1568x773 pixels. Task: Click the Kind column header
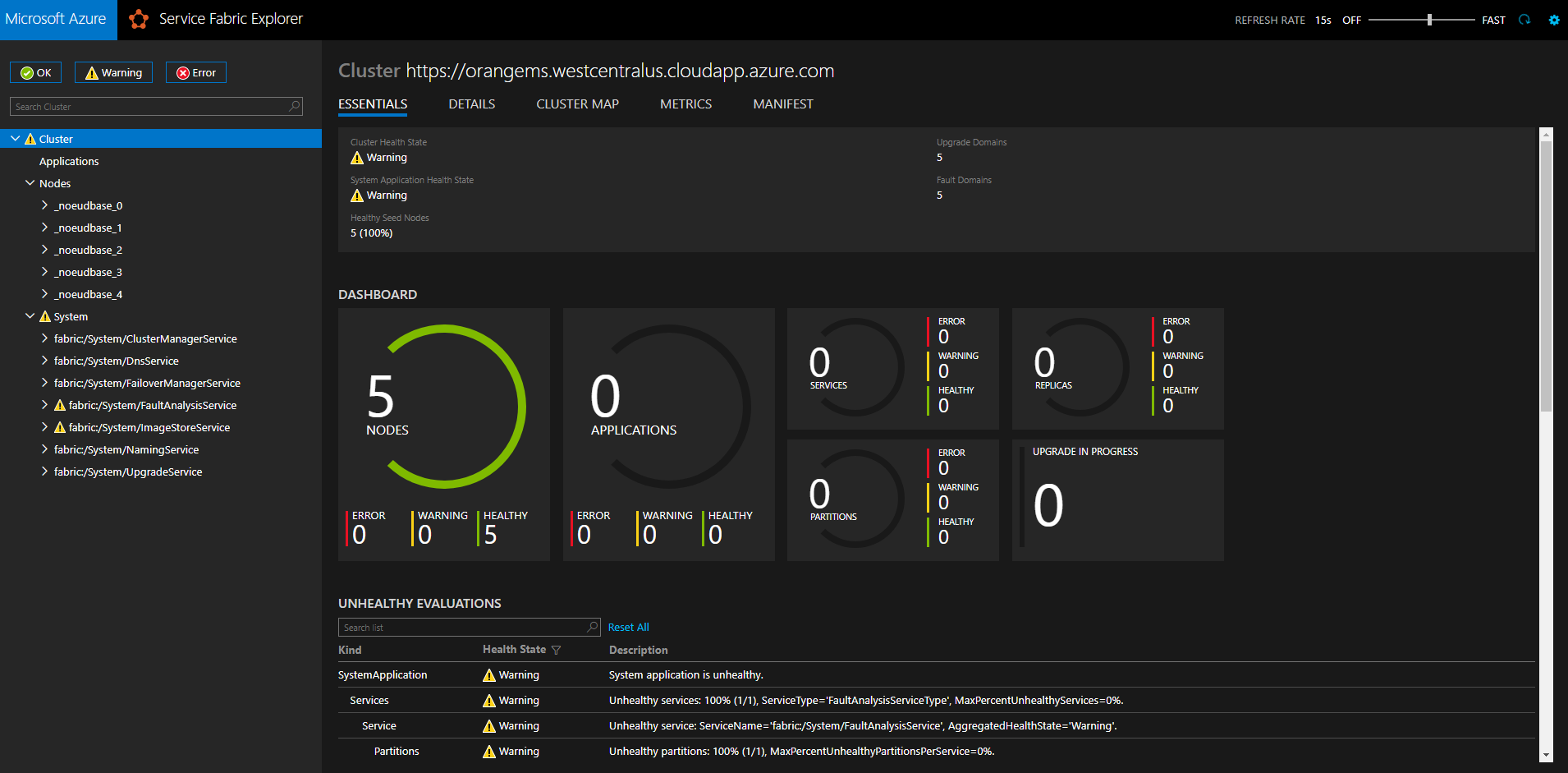(350, 650)
